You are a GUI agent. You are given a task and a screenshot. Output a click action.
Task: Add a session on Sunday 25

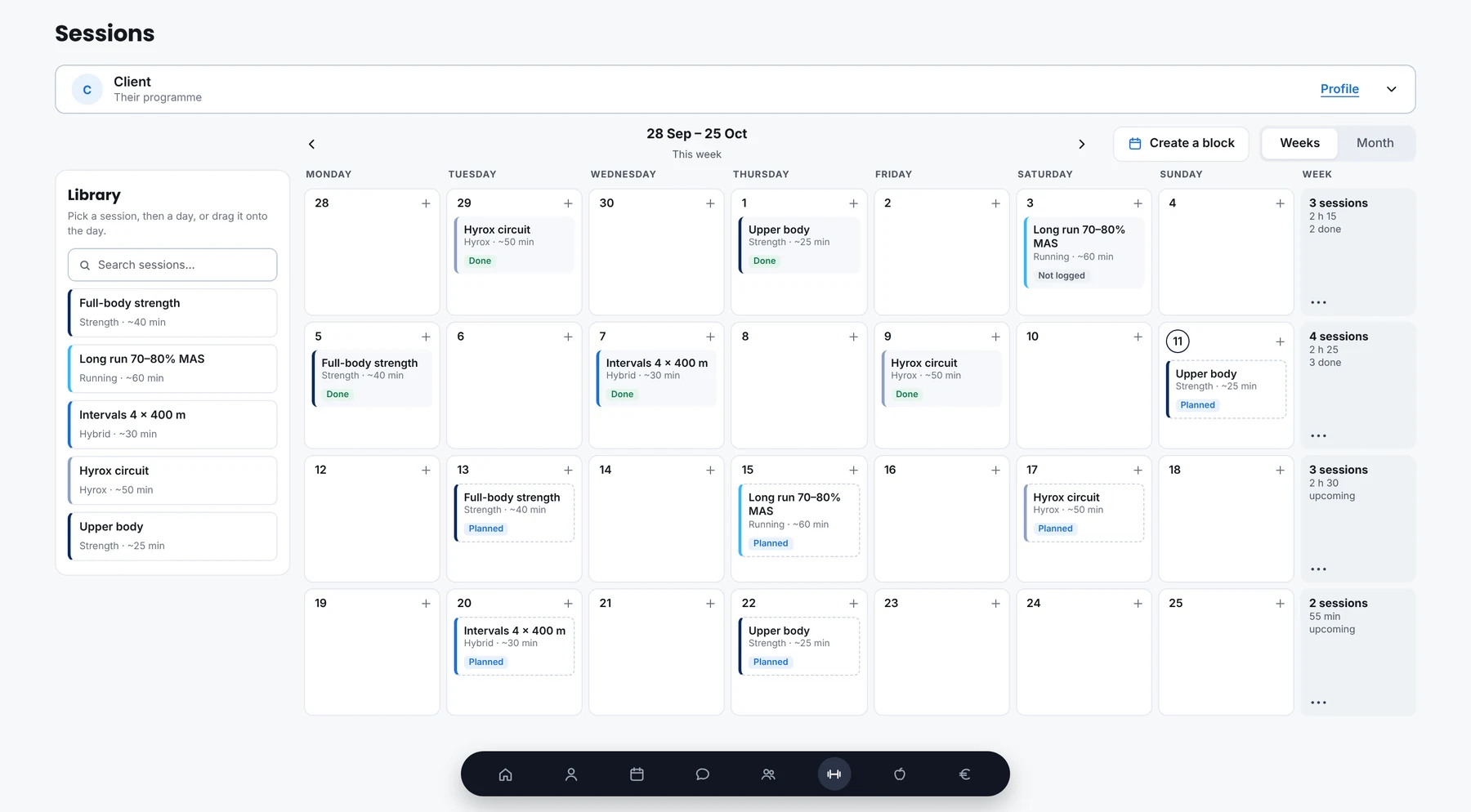tap(1280, 604)
